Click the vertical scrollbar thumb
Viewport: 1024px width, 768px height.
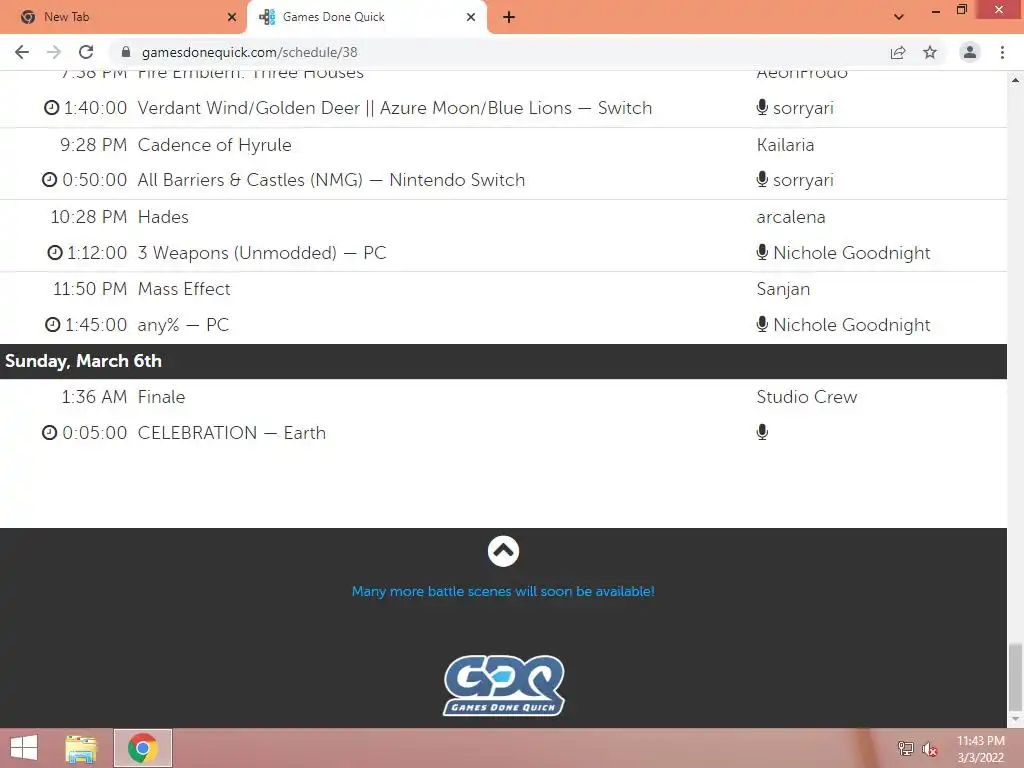point(1016,677)
